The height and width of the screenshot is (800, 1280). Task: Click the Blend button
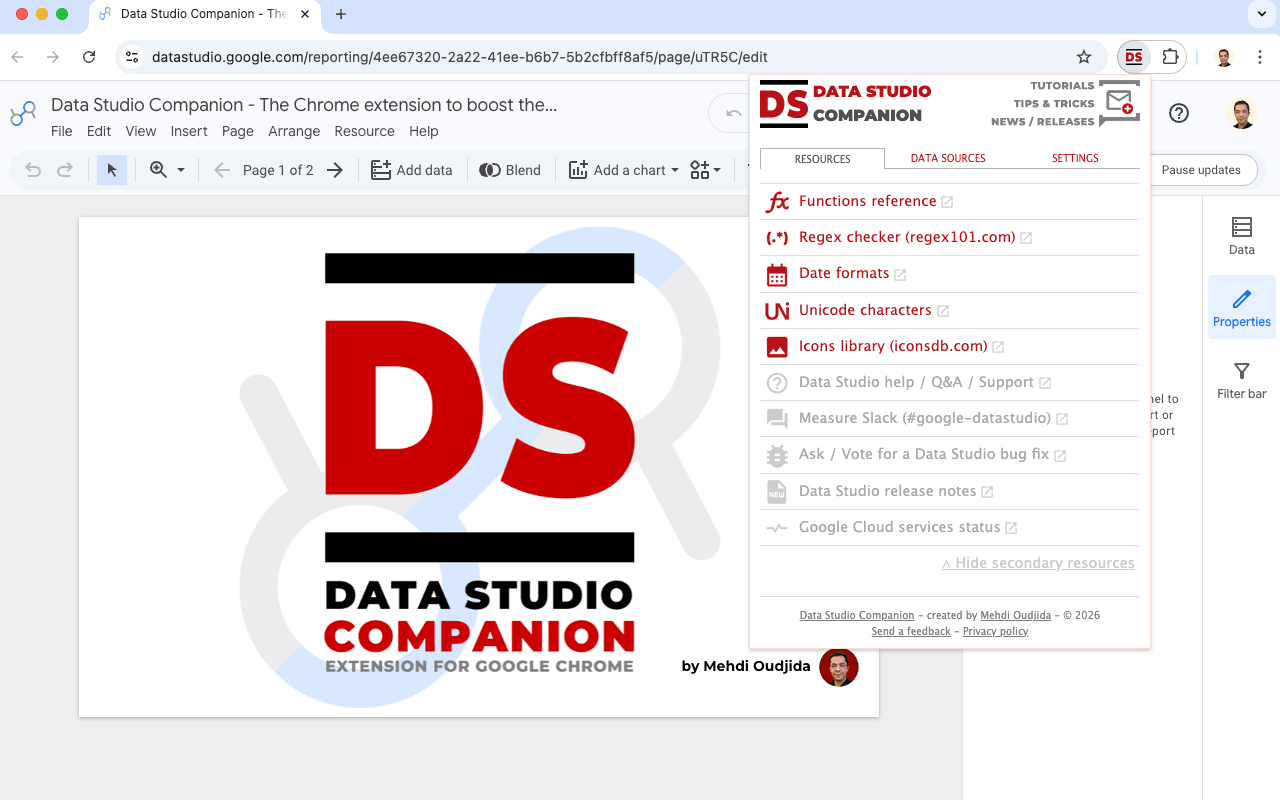[x=510, y=170]
